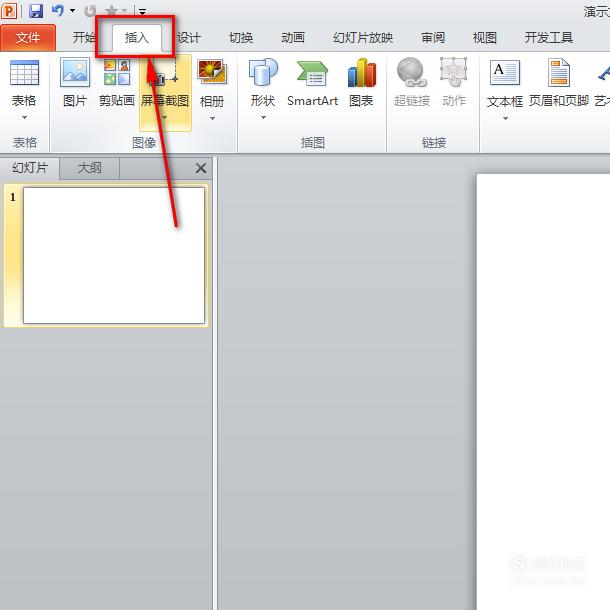Insert a 文本框 text box
610x610 pixels.
point(505,83)
